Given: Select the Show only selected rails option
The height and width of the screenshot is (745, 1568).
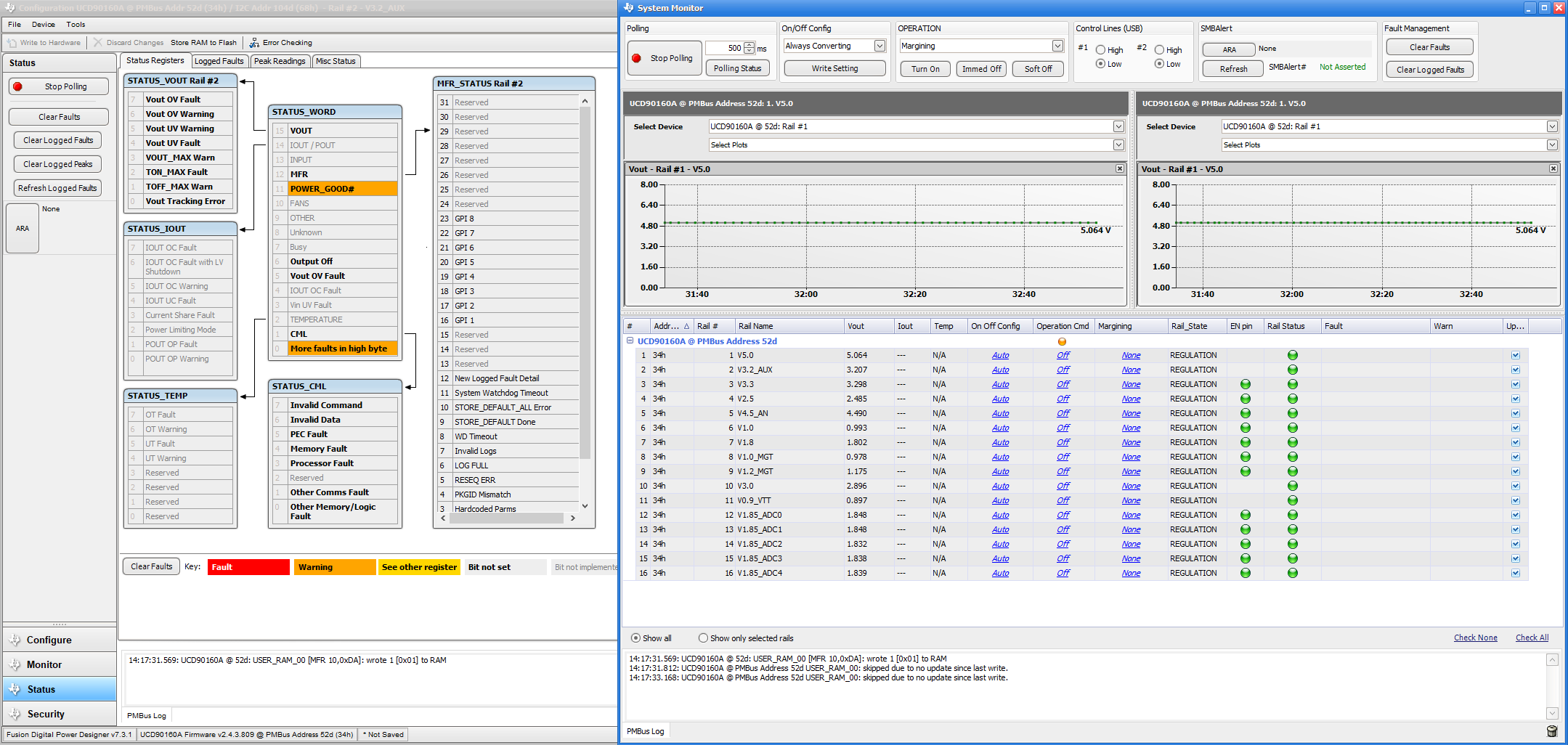Looking at the screenshot, I should coord(703,638).
